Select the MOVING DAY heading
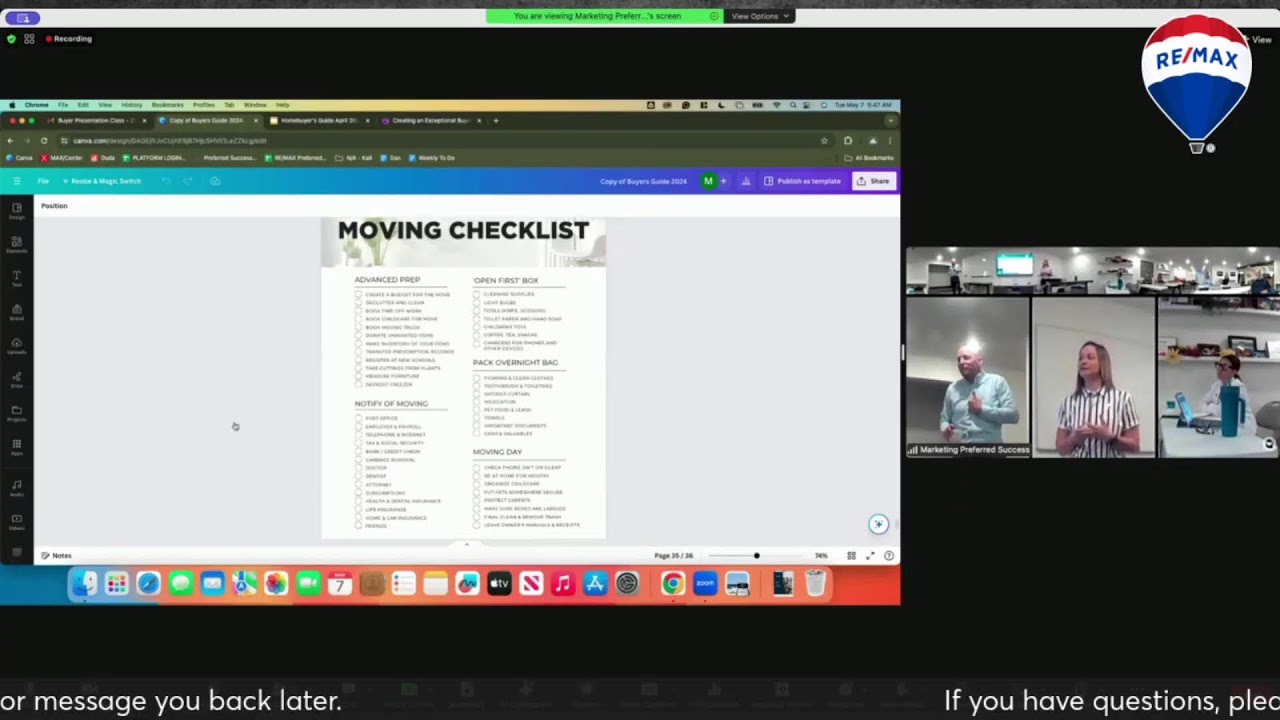The image size is (1280, 720). (497, 452)
